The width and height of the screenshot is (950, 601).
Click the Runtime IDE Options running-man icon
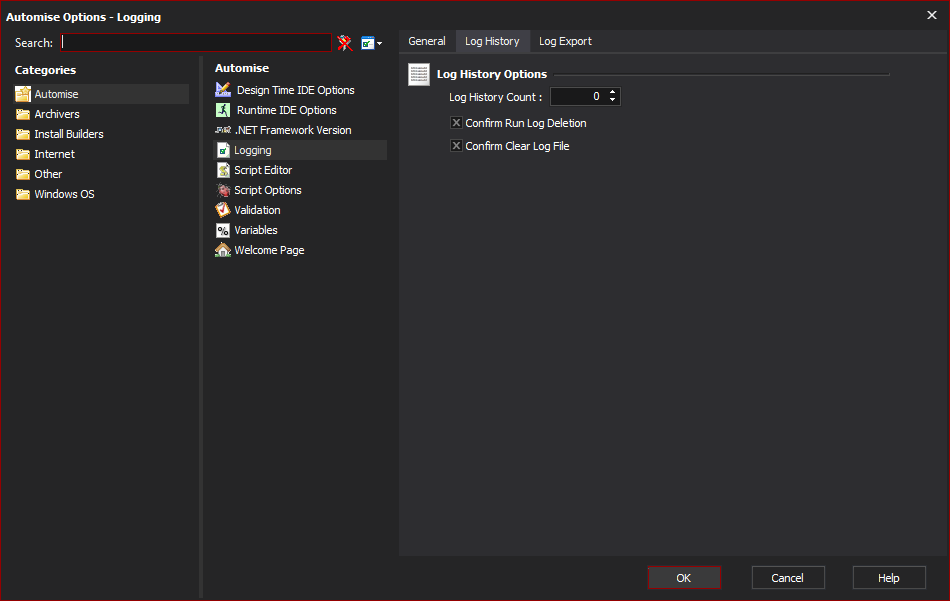tap(223, 110)
